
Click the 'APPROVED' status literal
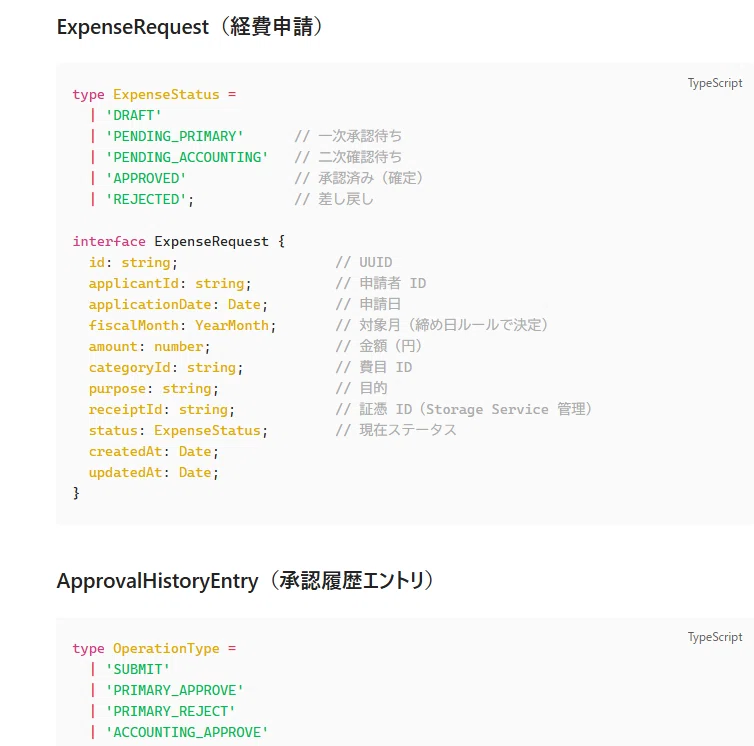click(146, 178)
